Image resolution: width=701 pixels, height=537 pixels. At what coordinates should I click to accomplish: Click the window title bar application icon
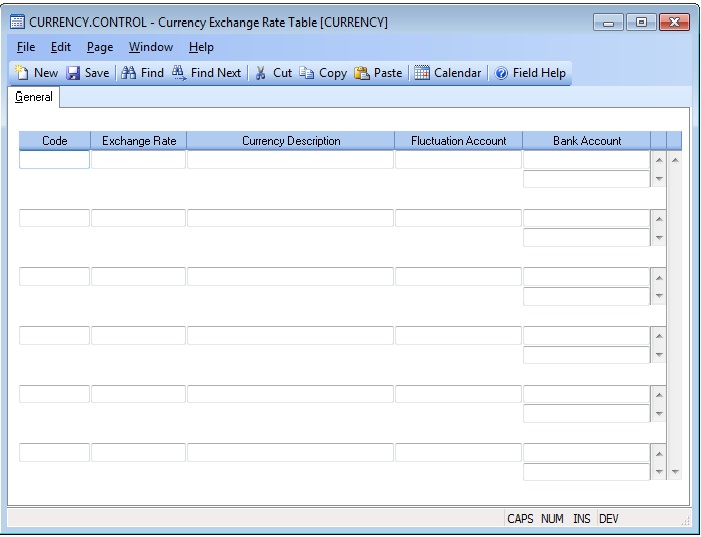(x=17, y=22)
